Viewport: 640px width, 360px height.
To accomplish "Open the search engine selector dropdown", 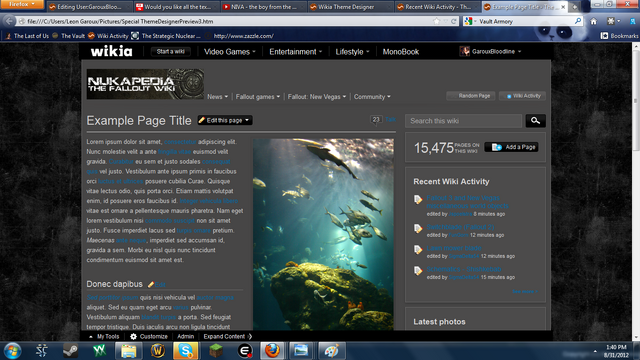I will click(470, 21).
